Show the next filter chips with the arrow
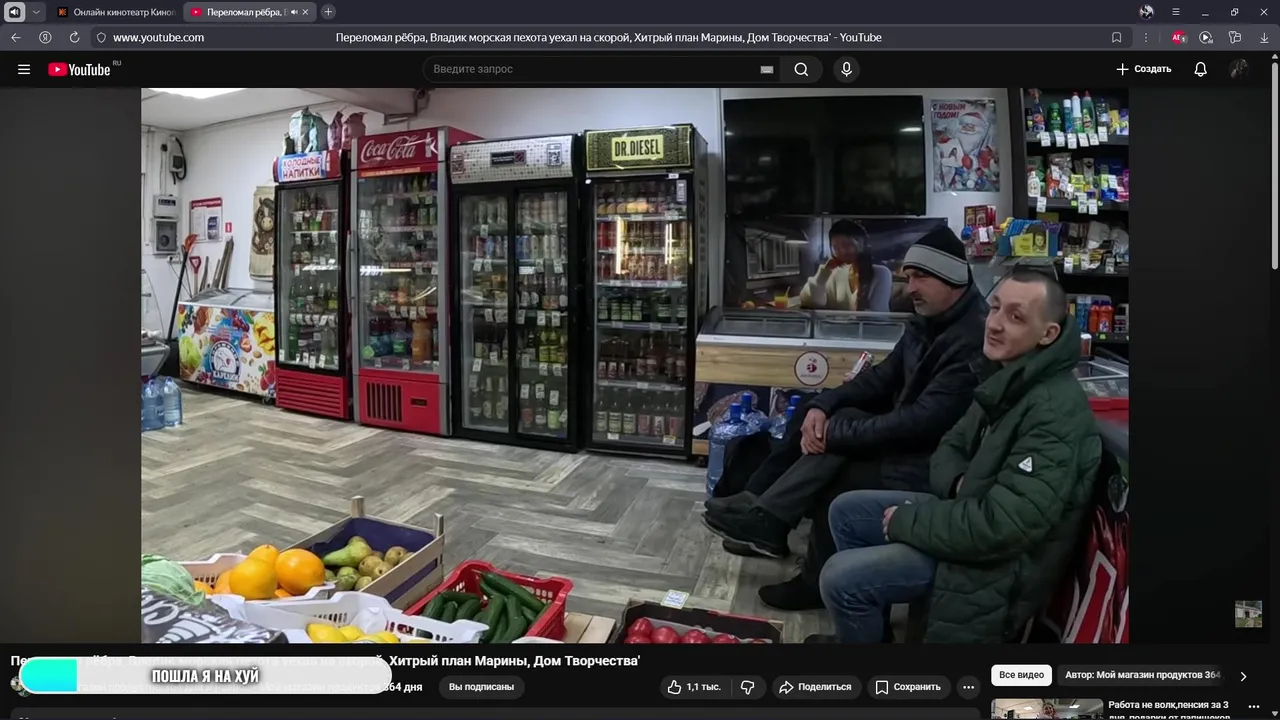The image size is (1280, 720). coord(1243,676)
